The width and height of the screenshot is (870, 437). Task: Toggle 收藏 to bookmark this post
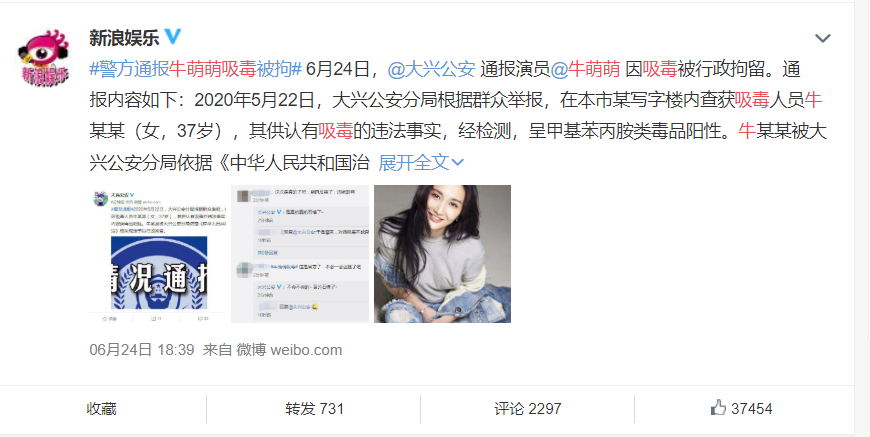(x=102, y=409)
